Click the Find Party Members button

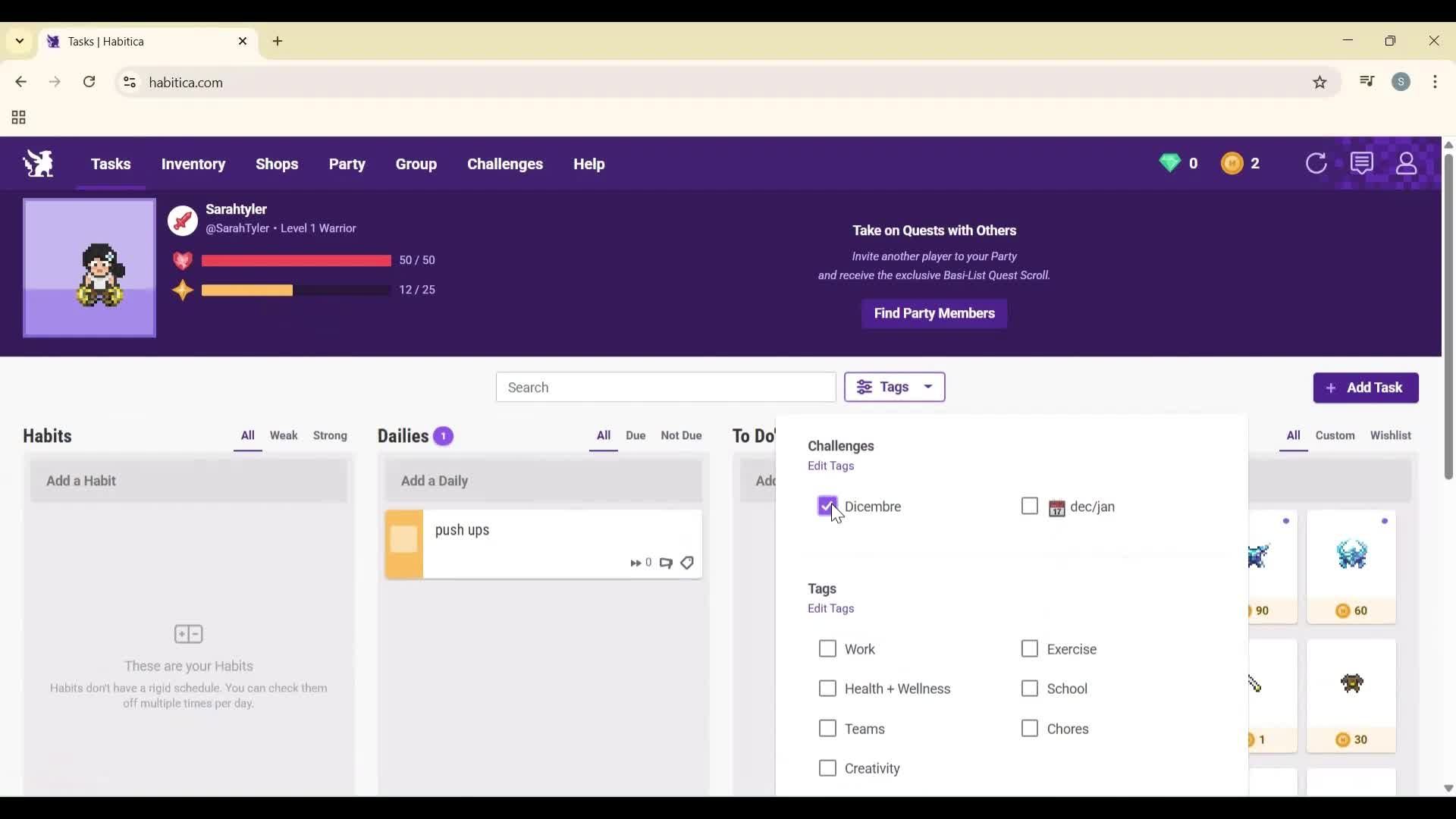coord(934,313)
